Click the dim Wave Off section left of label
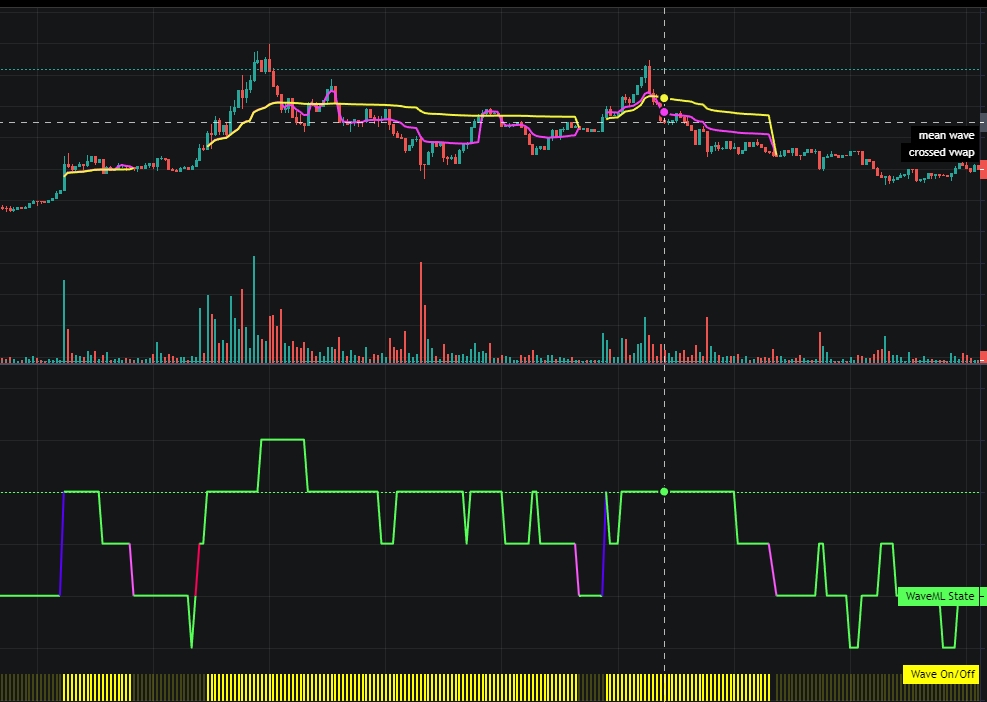The height and width of the screenshot is (702, 987). 835,686
